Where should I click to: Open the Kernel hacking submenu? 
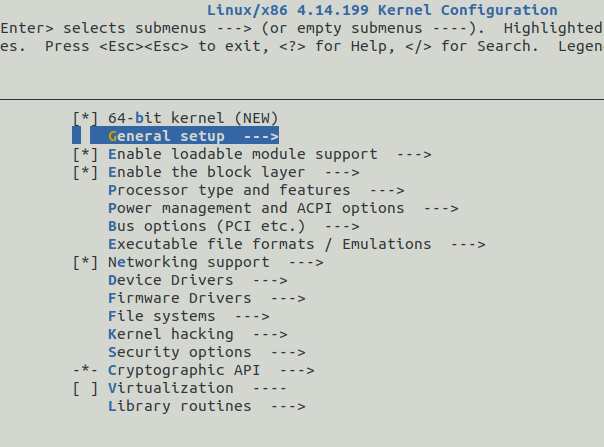[x=198, y=334]
